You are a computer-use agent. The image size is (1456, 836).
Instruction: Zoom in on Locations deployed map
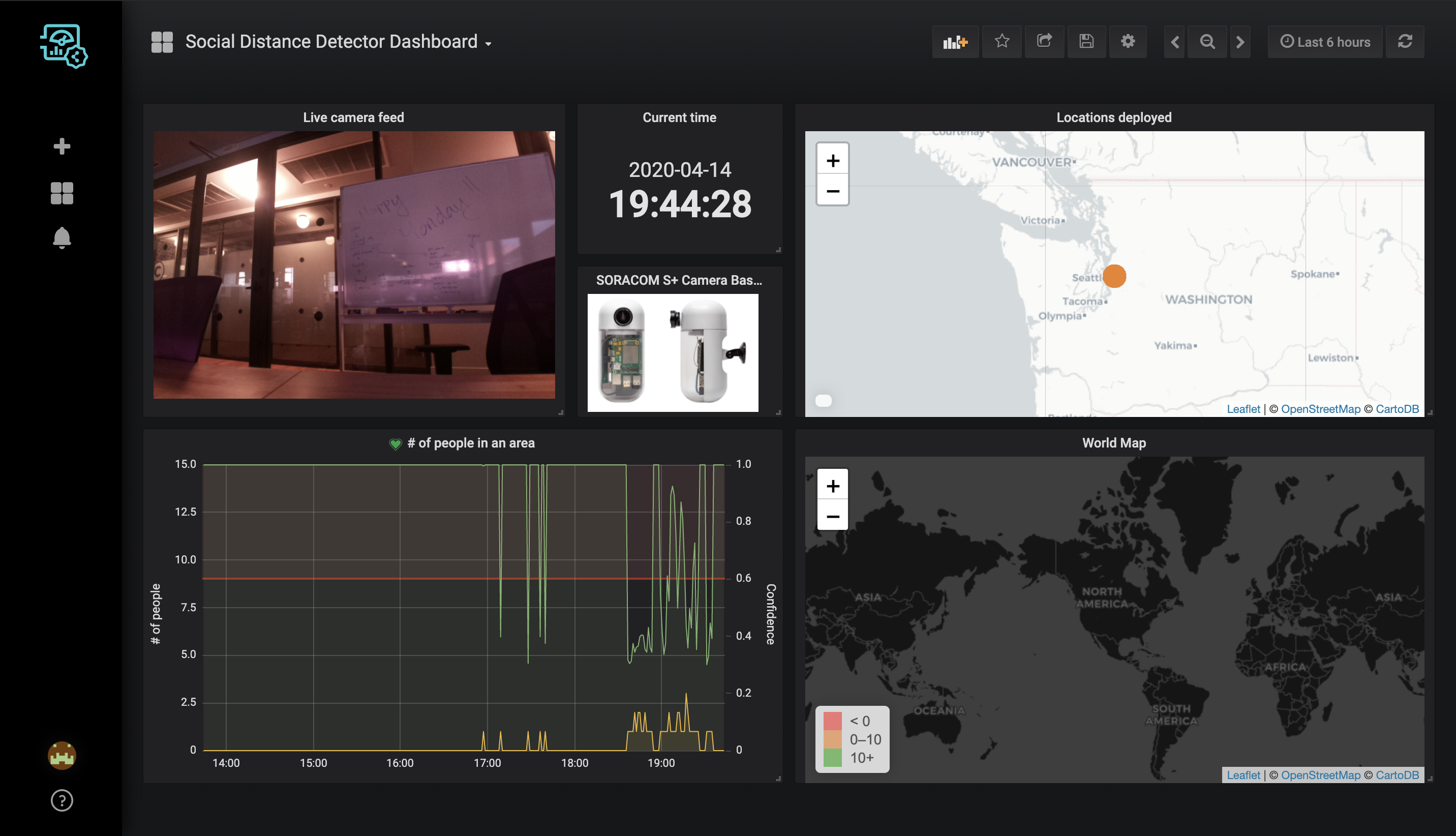832,160
